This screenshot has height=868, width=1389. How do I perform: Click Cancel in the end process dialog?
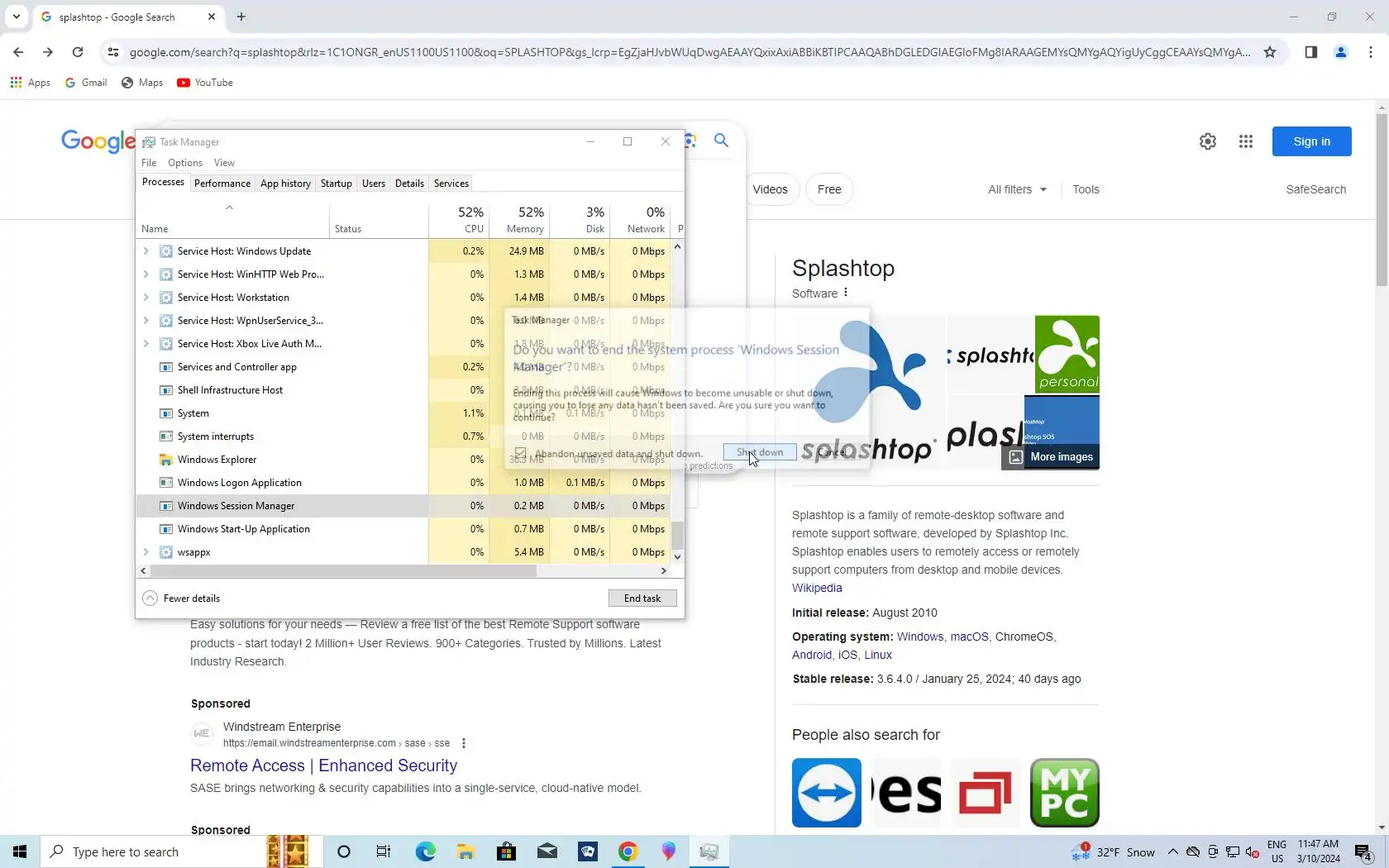click(x=832, y=452)
